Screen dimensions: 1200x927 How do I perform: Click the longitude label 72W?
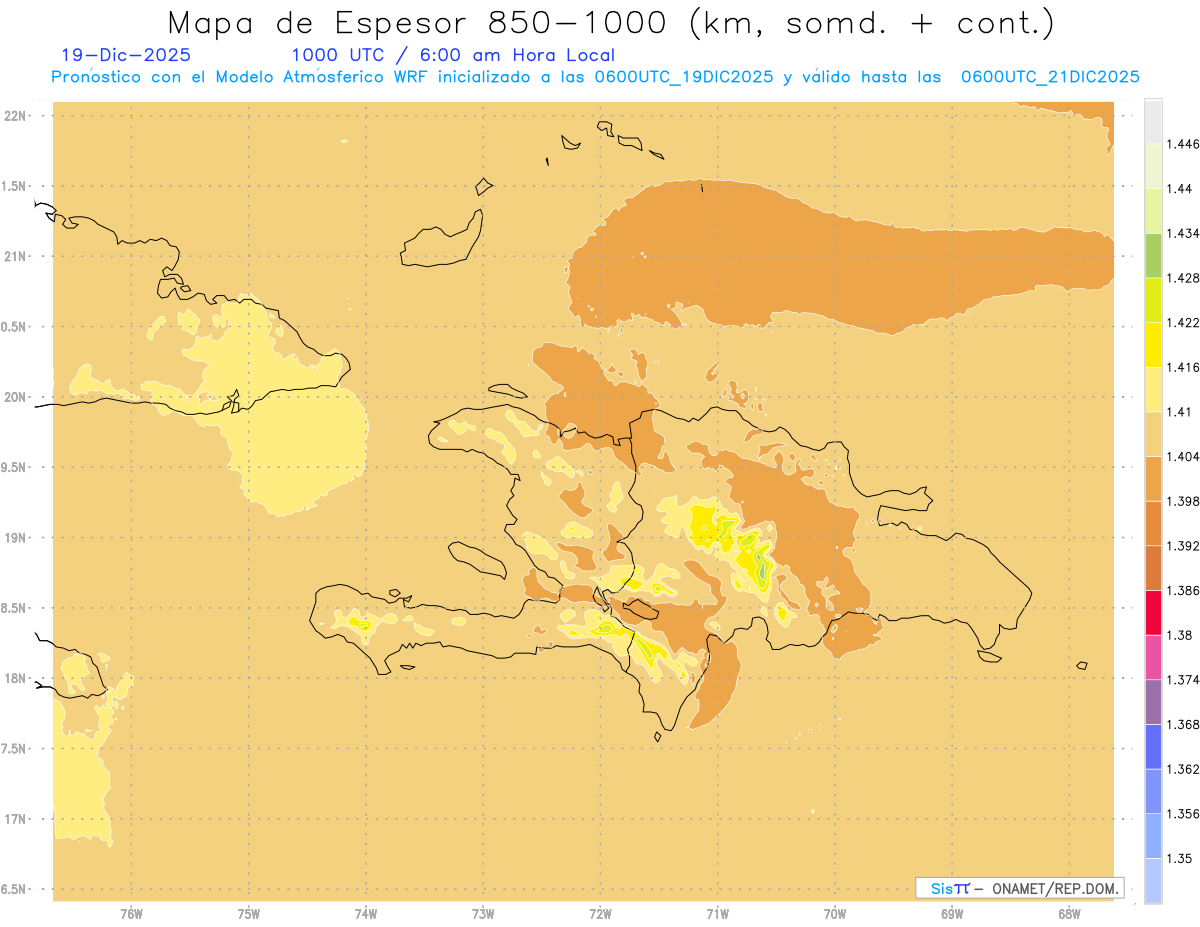pos(600,913)
